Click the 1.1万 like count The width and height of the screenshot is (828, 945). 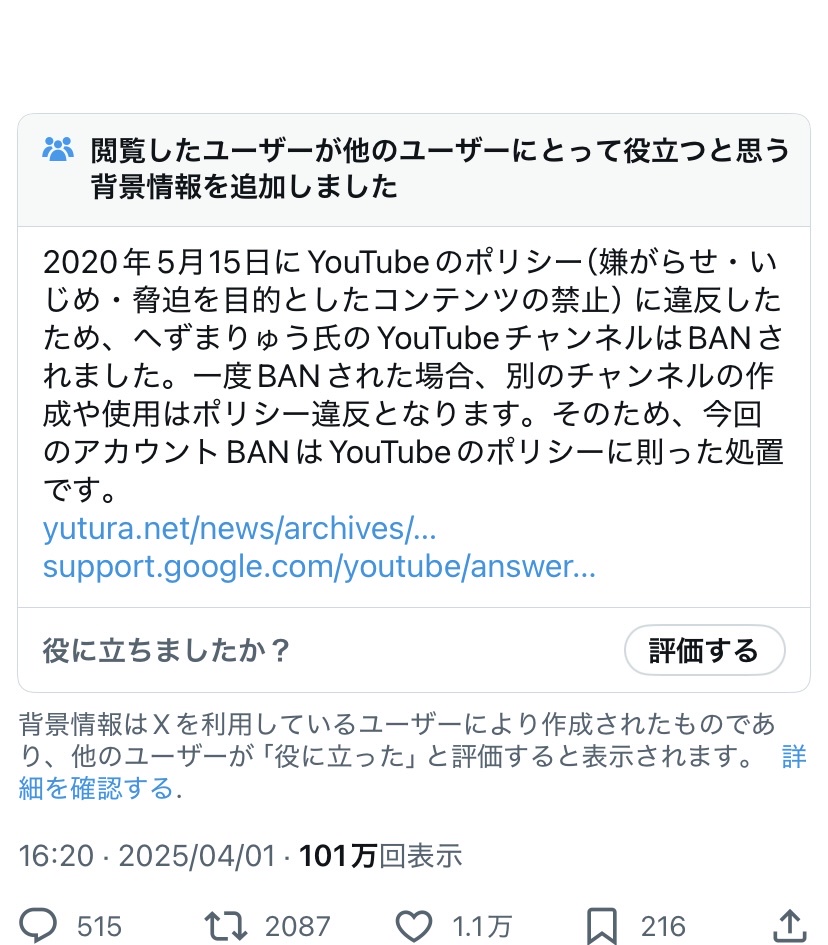[x=482, y=926]
